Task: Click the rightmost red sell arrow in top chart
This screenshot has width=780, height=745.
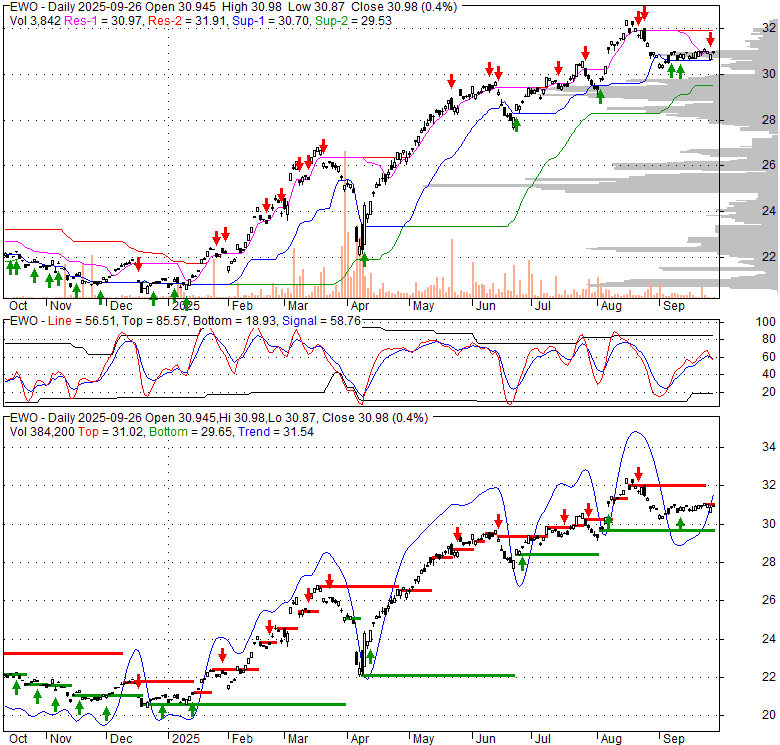Action: (x=711, y=39)
